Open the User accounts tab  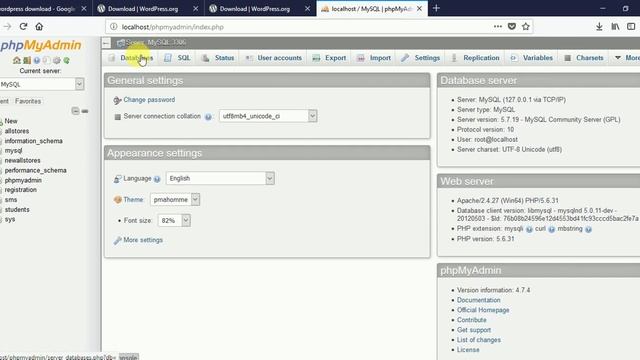pyautogui.click(x=274, y=58)
